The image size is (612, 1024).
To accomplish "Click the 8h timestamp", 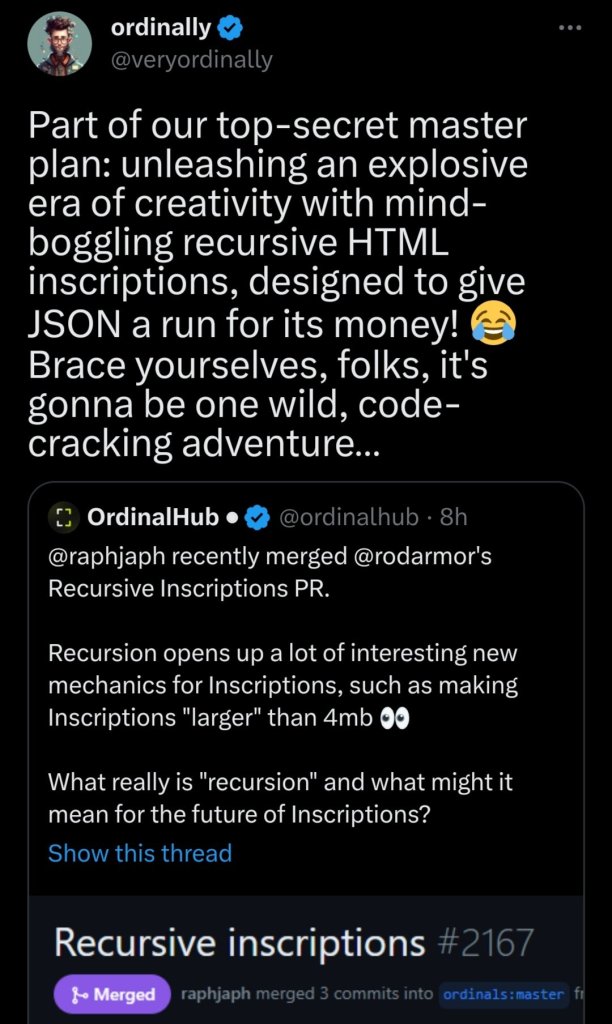I will coord(454,518).
